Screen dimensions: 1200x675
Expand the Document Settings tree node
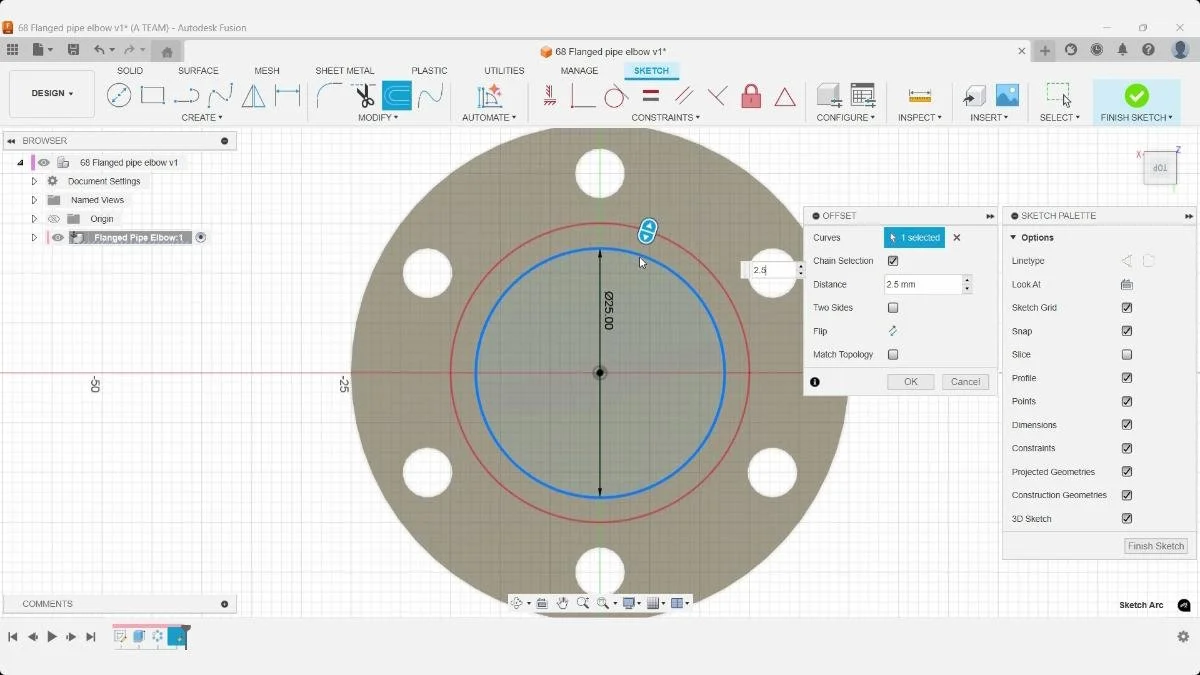34,181
